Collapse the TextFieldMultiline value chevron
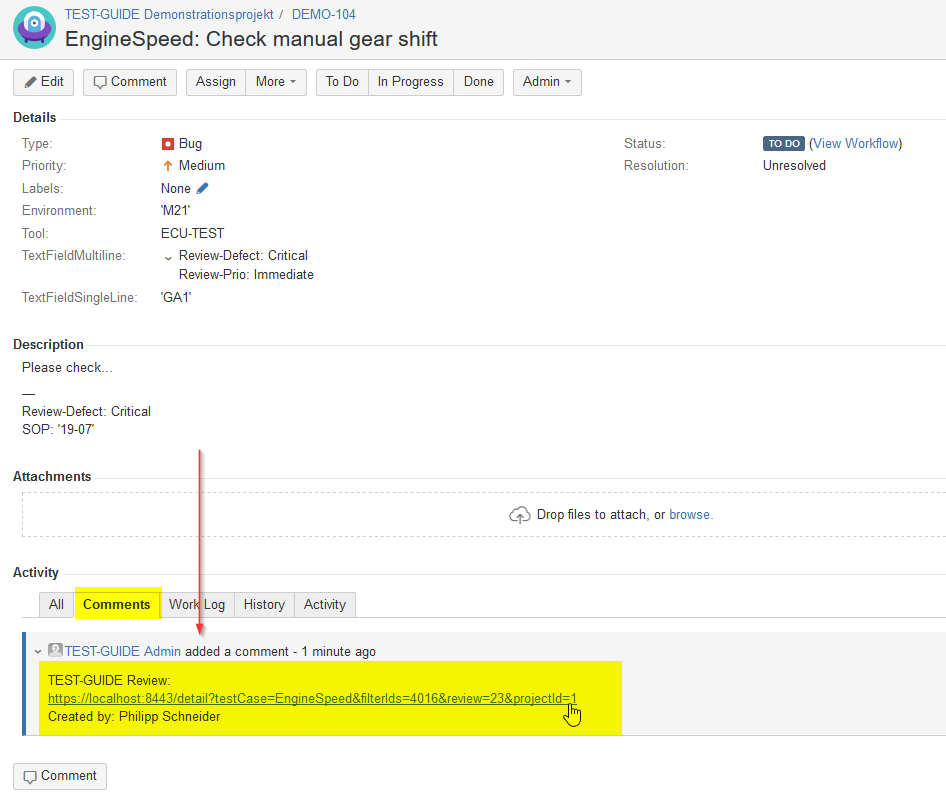 168,258
